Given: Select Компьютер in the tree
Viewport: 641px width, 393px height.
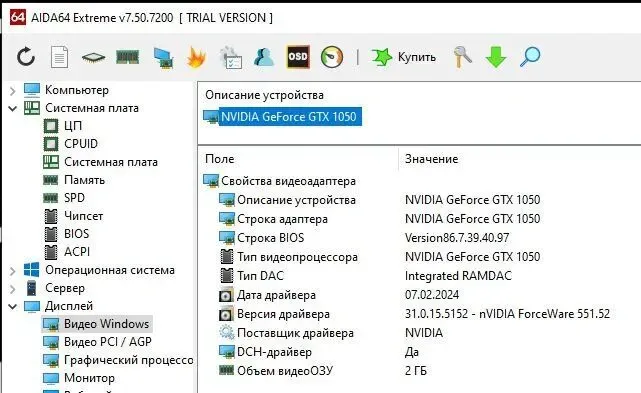Looking at the screenshot, I should click(x=77, y=90).
